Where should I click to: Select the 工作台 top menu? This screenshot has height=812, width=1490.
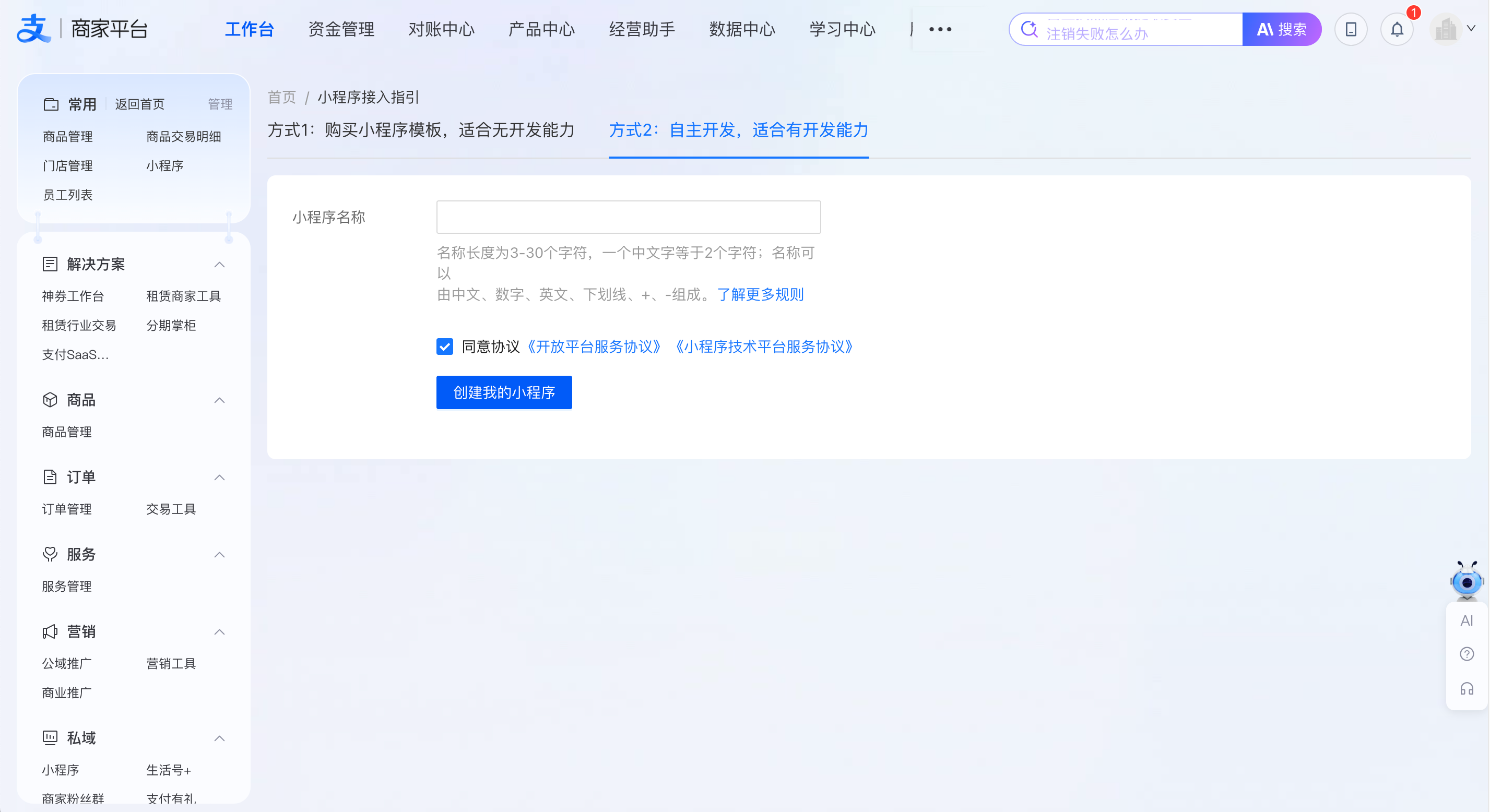coord(250,29)
